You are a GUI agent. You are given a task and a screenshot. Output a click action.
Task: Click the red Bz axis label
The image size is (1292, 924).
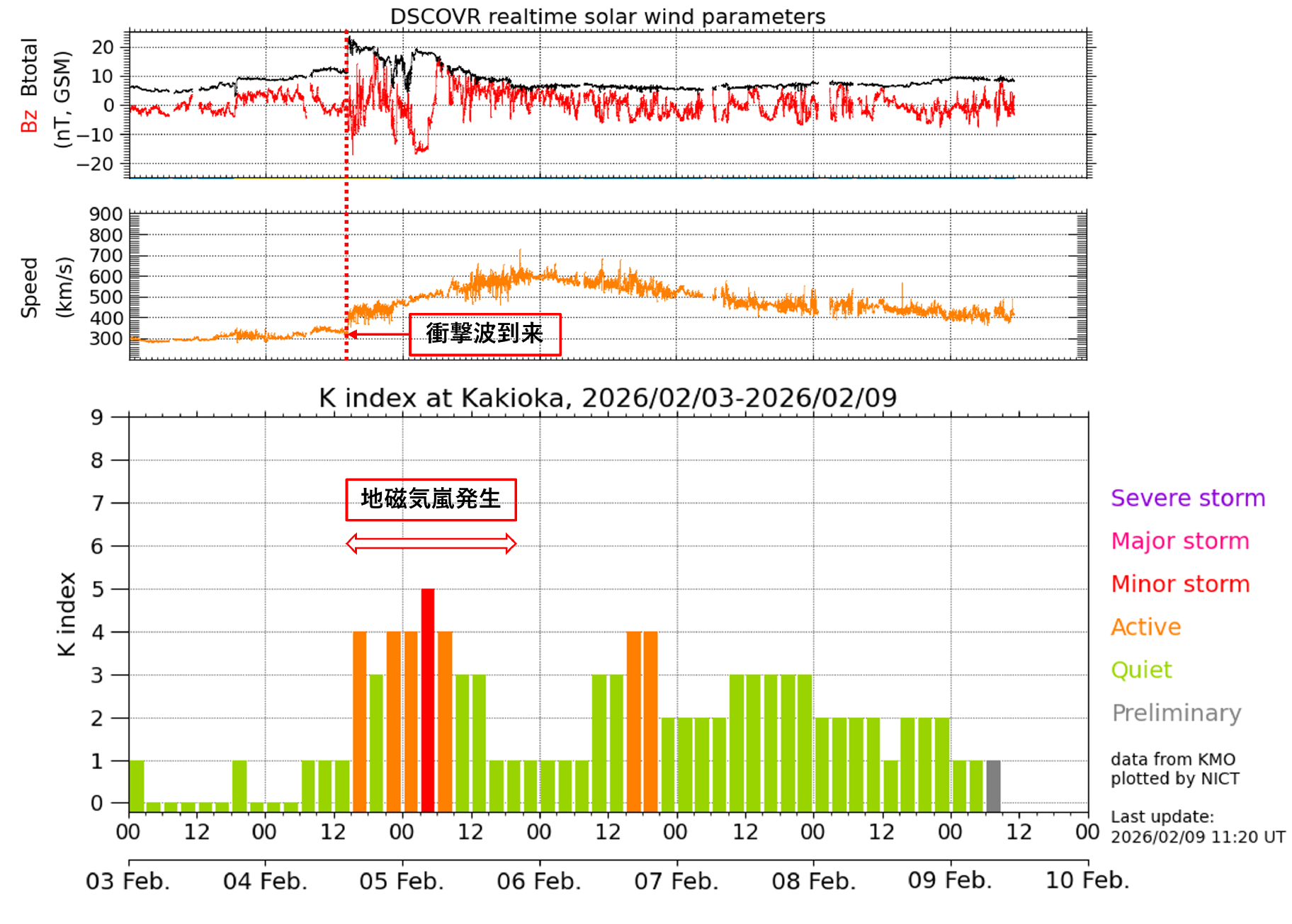28,121
